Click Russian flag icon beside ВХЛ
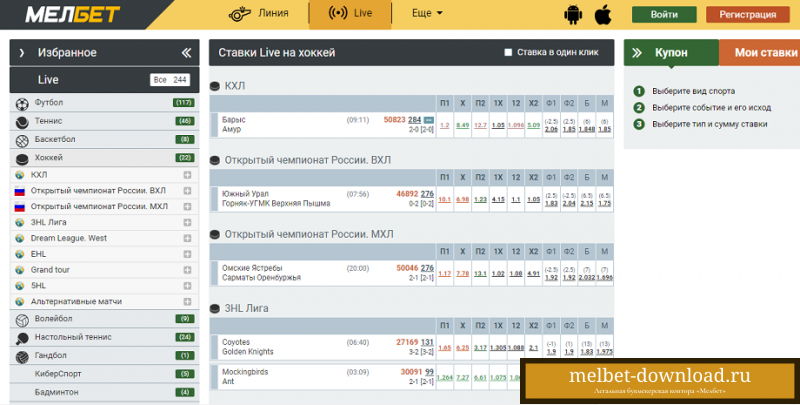Image resolution: width=800 pixels, height=405 pixels. pyautogui.click(x=19, y=191)
